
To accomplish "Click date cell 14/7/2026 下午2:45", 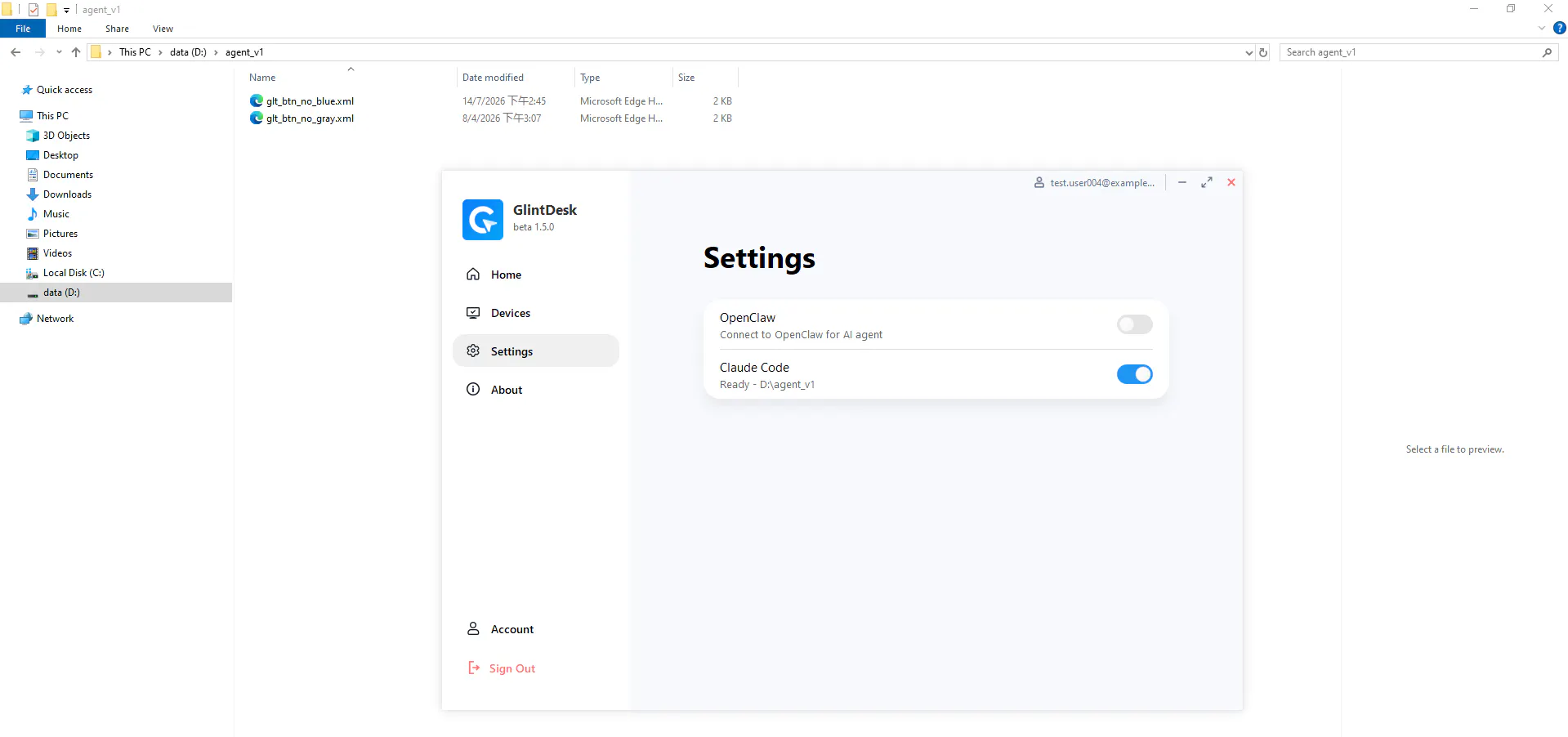I will pos(503,101).
